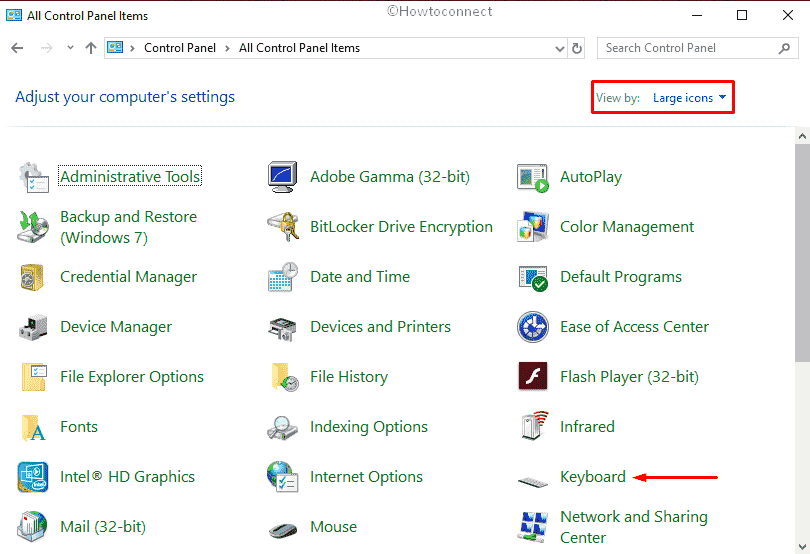Open the Mail (32-bit) icon
810x554 pixels.
[x=33, y=526]
